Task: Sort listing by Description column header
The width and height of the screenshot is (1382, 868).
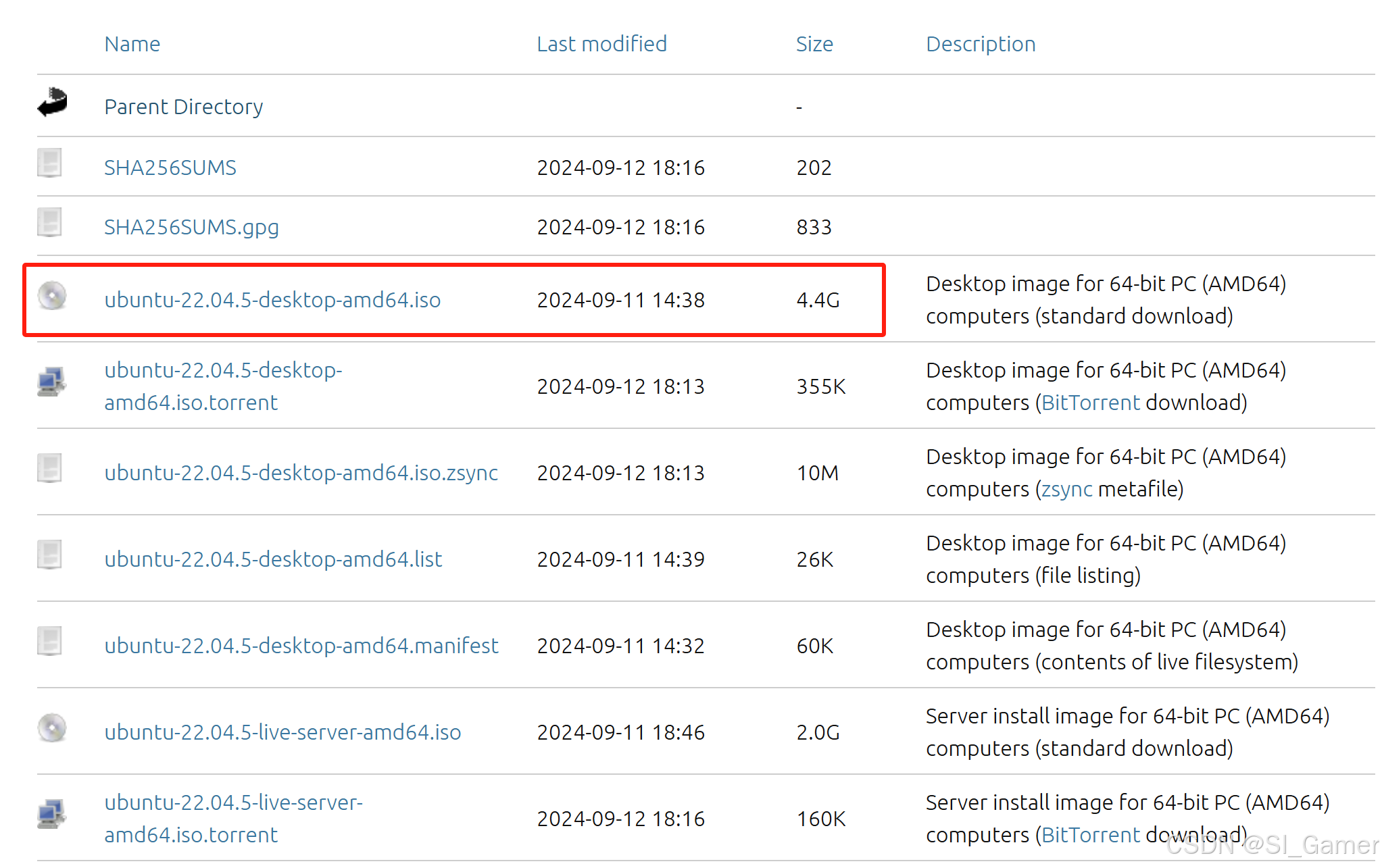Action: pos(981,44)
